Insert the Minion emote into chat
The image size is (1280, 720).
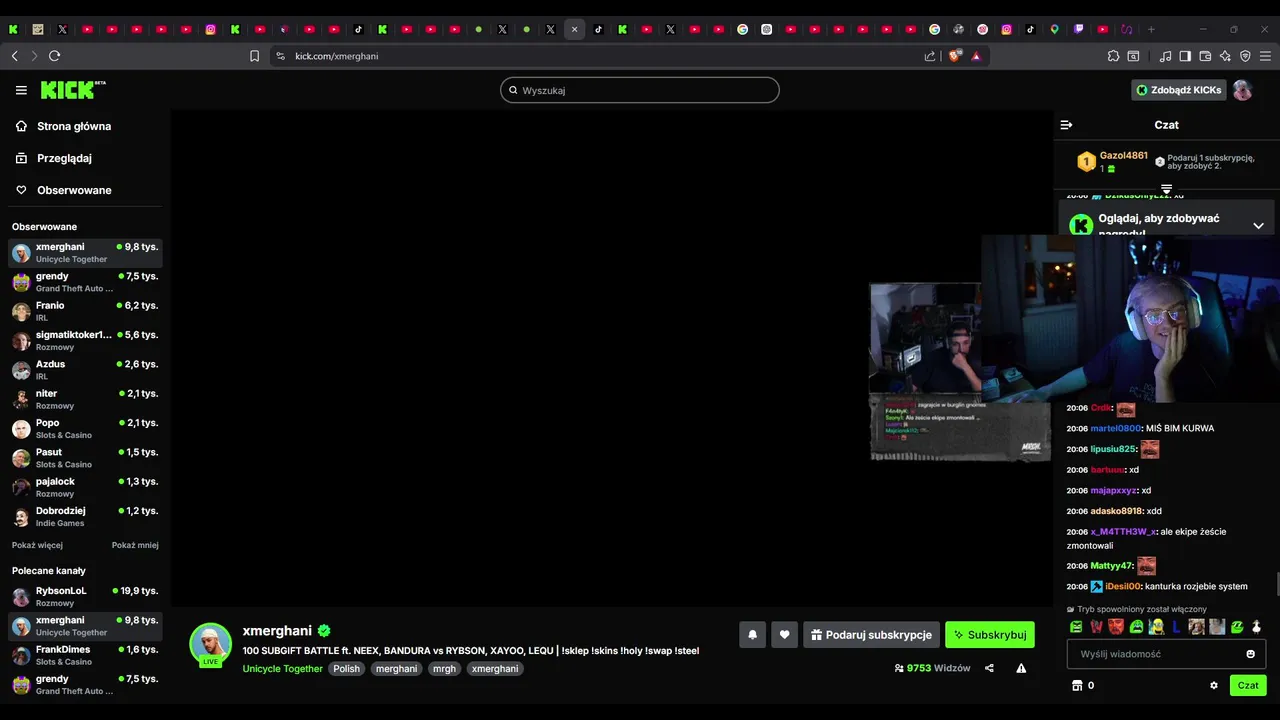(x=1156, y=627)
